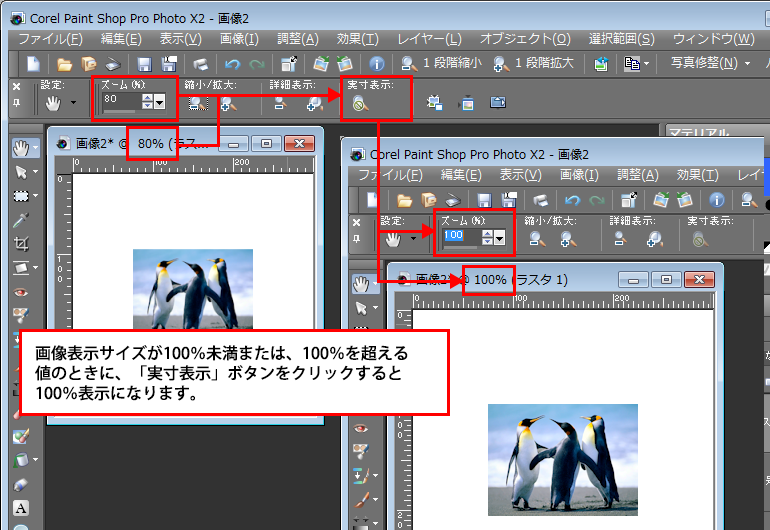This screenshot has width=770, height=530.
Task: Select Paint Brush tool in front window toolbox
Action: [x=361, y=500]
